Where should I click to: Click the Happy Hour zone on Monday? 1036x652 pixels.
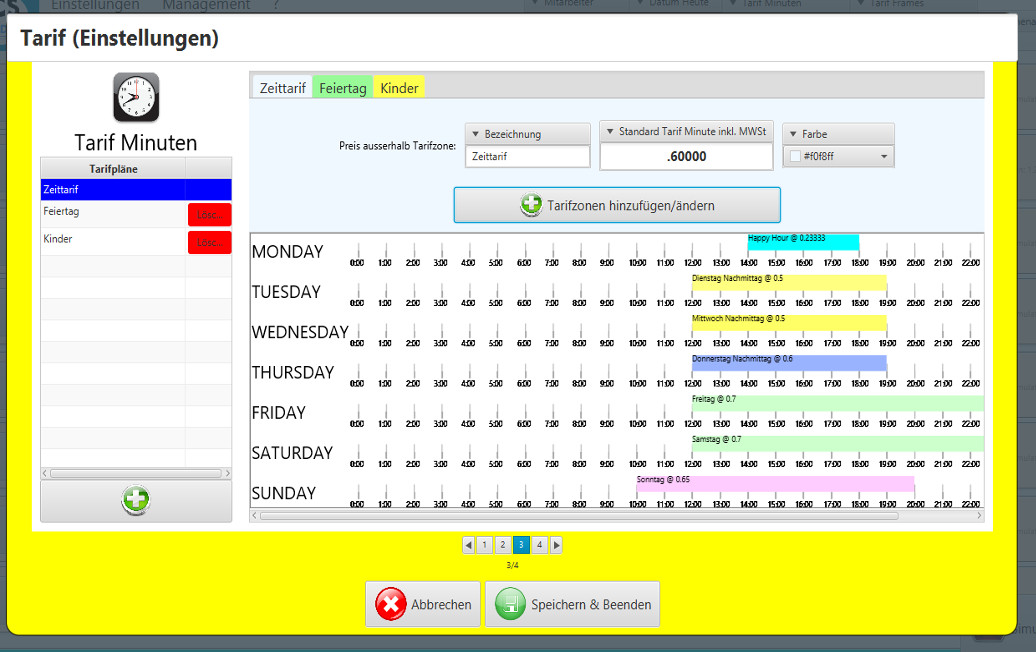803,243
